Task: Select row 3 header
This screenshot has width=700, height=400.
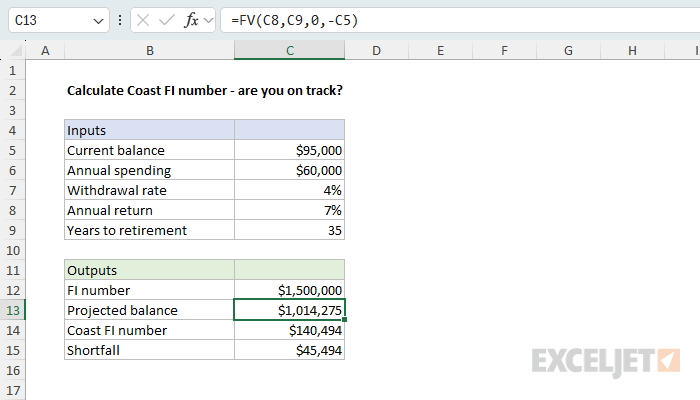Action: (12, 110)
